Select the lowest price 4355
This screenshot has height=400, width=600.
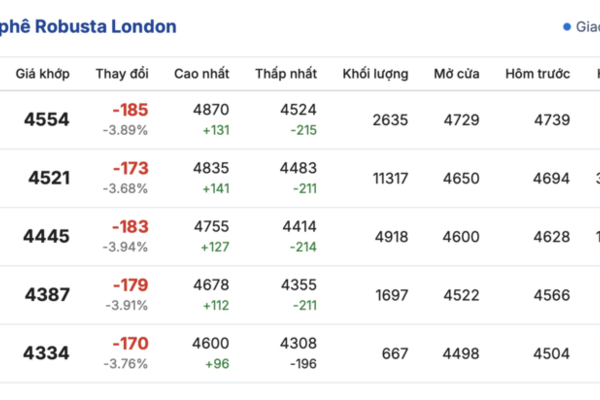coord(299,285)
